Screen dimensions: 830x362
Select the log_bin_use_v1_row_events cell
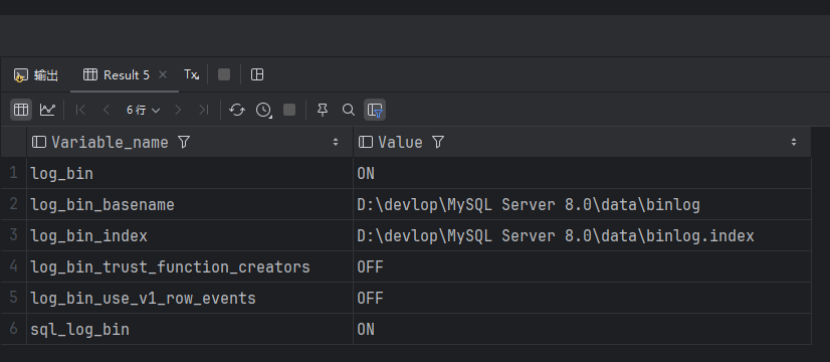[x=190, y=298]
